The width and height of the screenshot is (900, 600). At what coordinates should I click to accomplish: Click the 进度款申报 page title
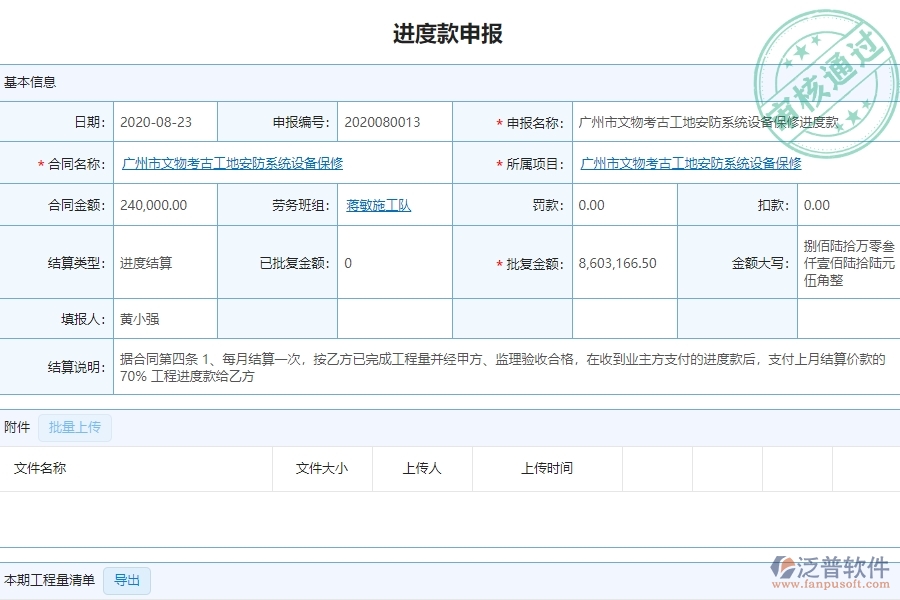[x=449, y=33]
